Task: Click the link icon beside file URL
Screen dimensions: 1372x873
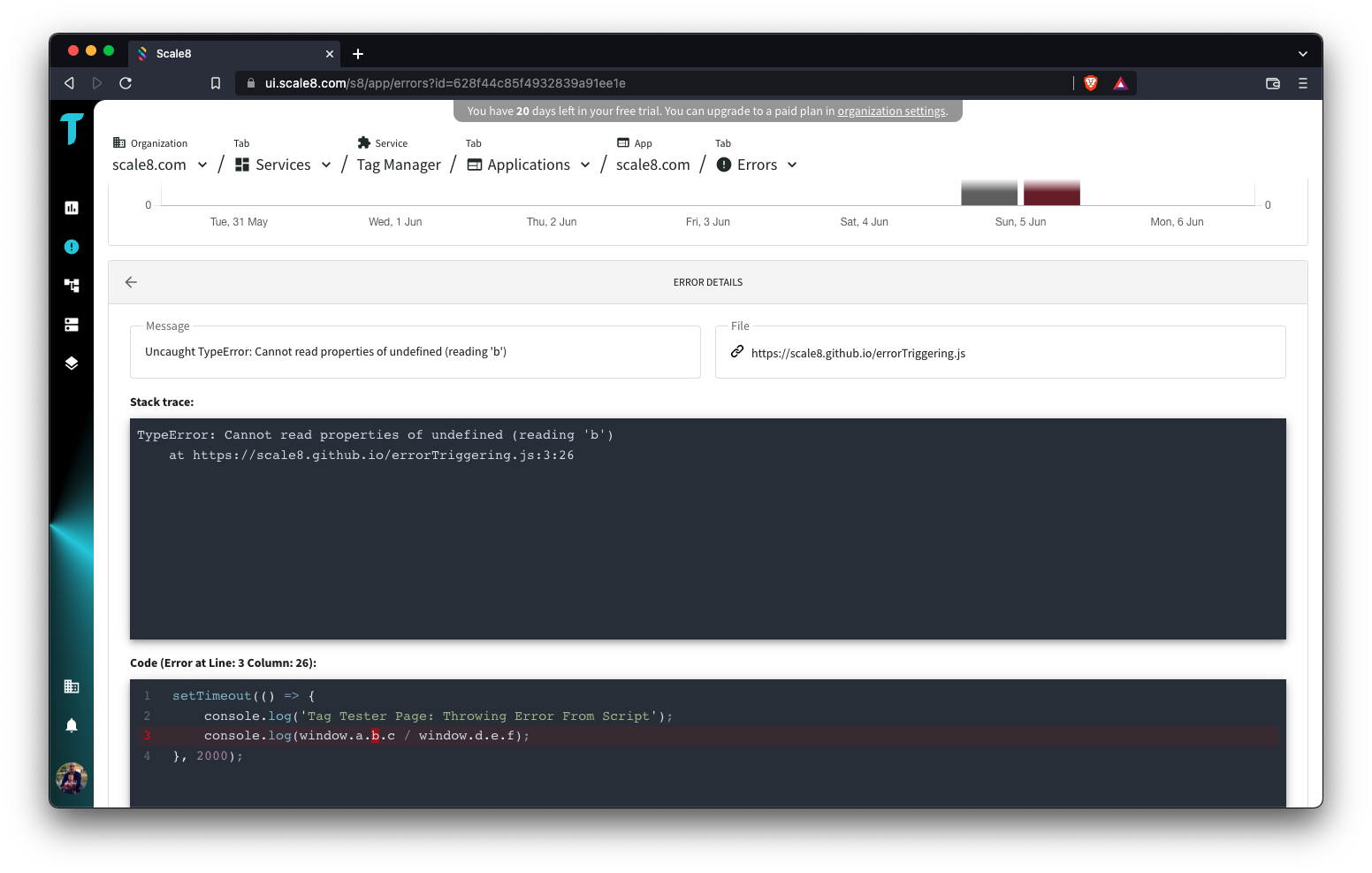Action: pos(737,352)
